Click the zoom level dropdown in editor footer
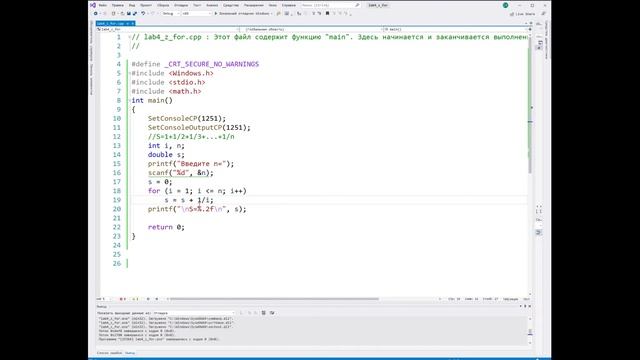The height and width of the screenshot is (360, 640). (104, 299)
